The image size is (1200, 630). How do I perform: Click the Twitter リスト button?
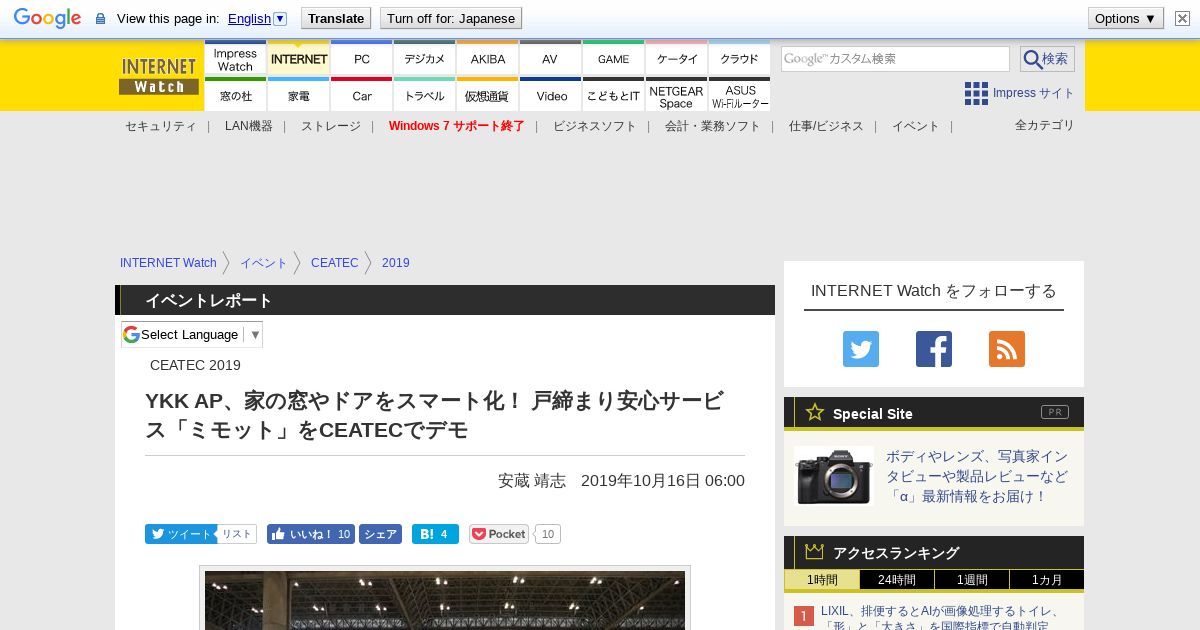tap(237, 534)
